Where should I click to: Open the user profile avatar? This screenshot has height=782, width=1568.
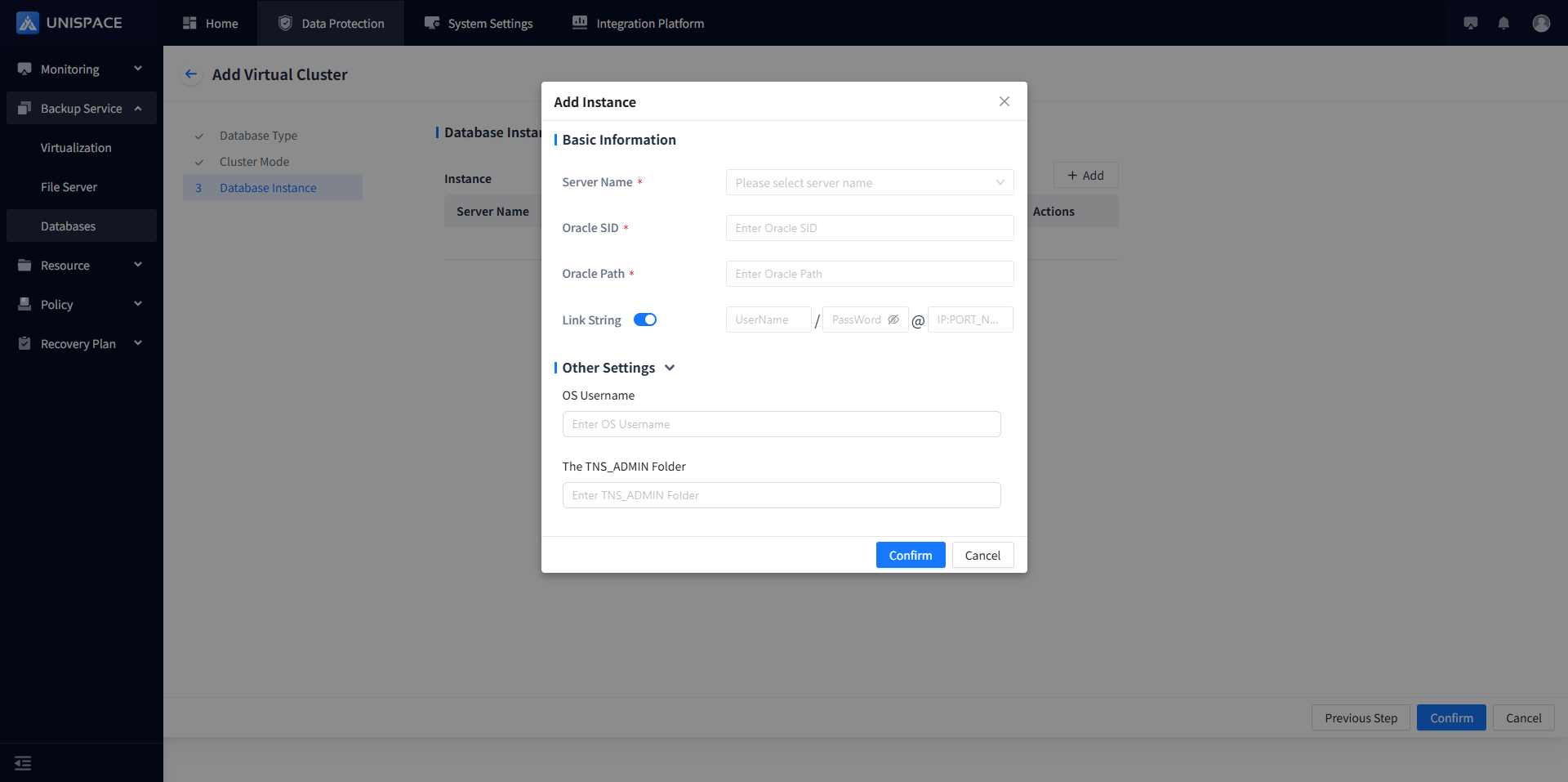point(1541,24)
